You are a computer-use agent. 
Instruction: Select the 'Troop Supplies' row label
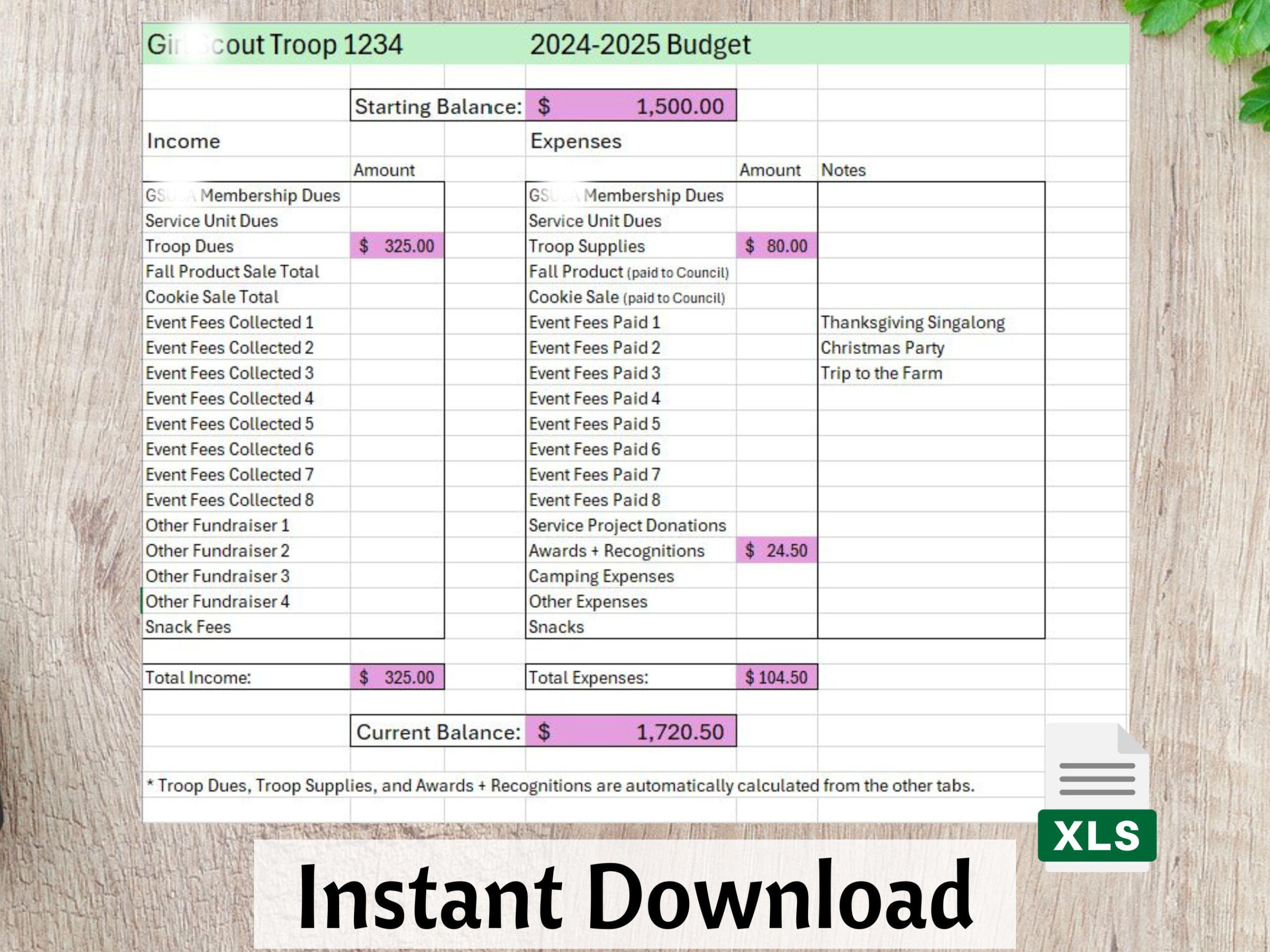click(586, 246)
